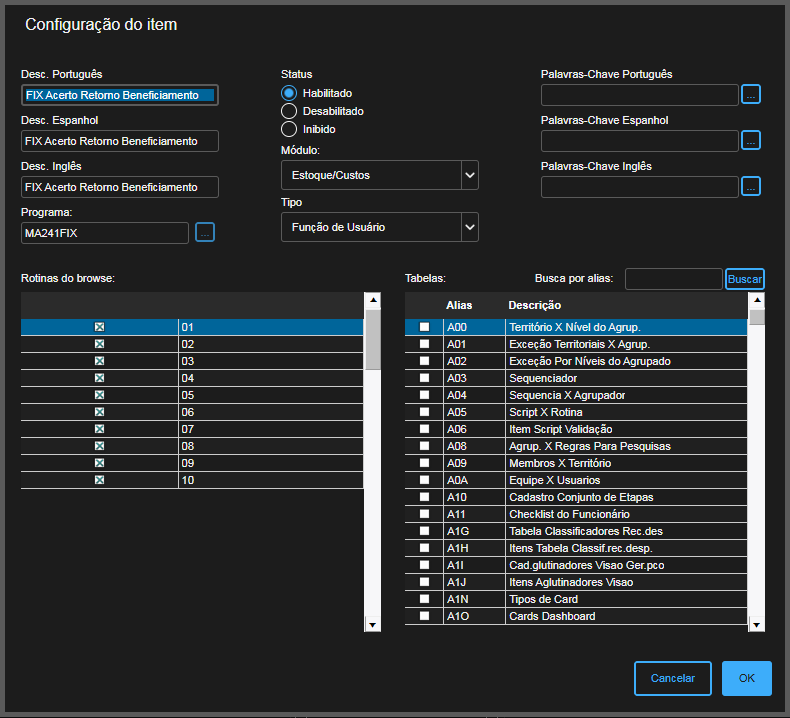Check the box for alias A1N Tipos de Card
The height and width of the screenshot is (718, 790).
(424, 599)
